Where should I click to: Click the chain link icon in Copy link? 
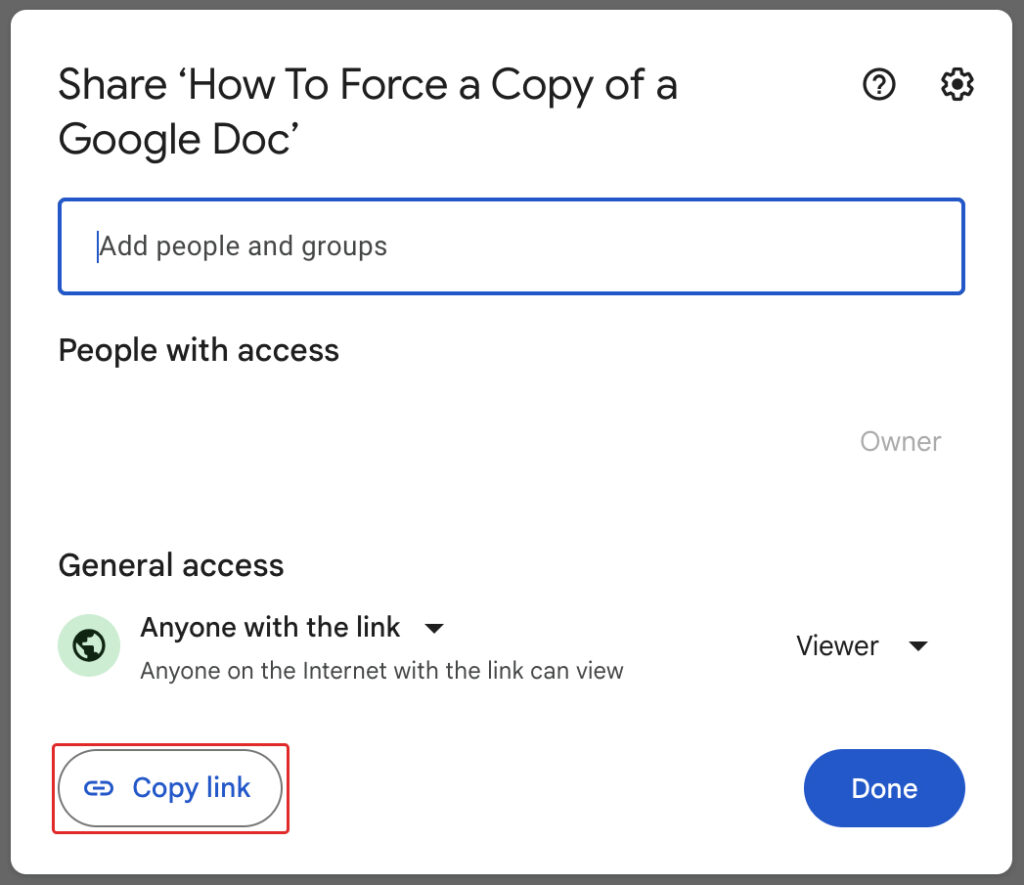[99, 788]
